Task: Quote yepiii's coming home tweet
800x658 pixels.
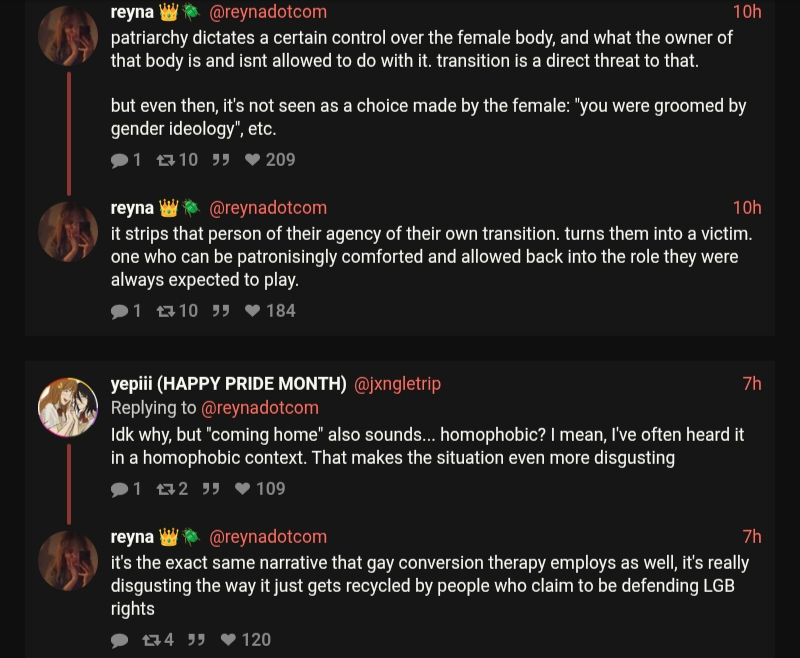Action: point(211,489)
